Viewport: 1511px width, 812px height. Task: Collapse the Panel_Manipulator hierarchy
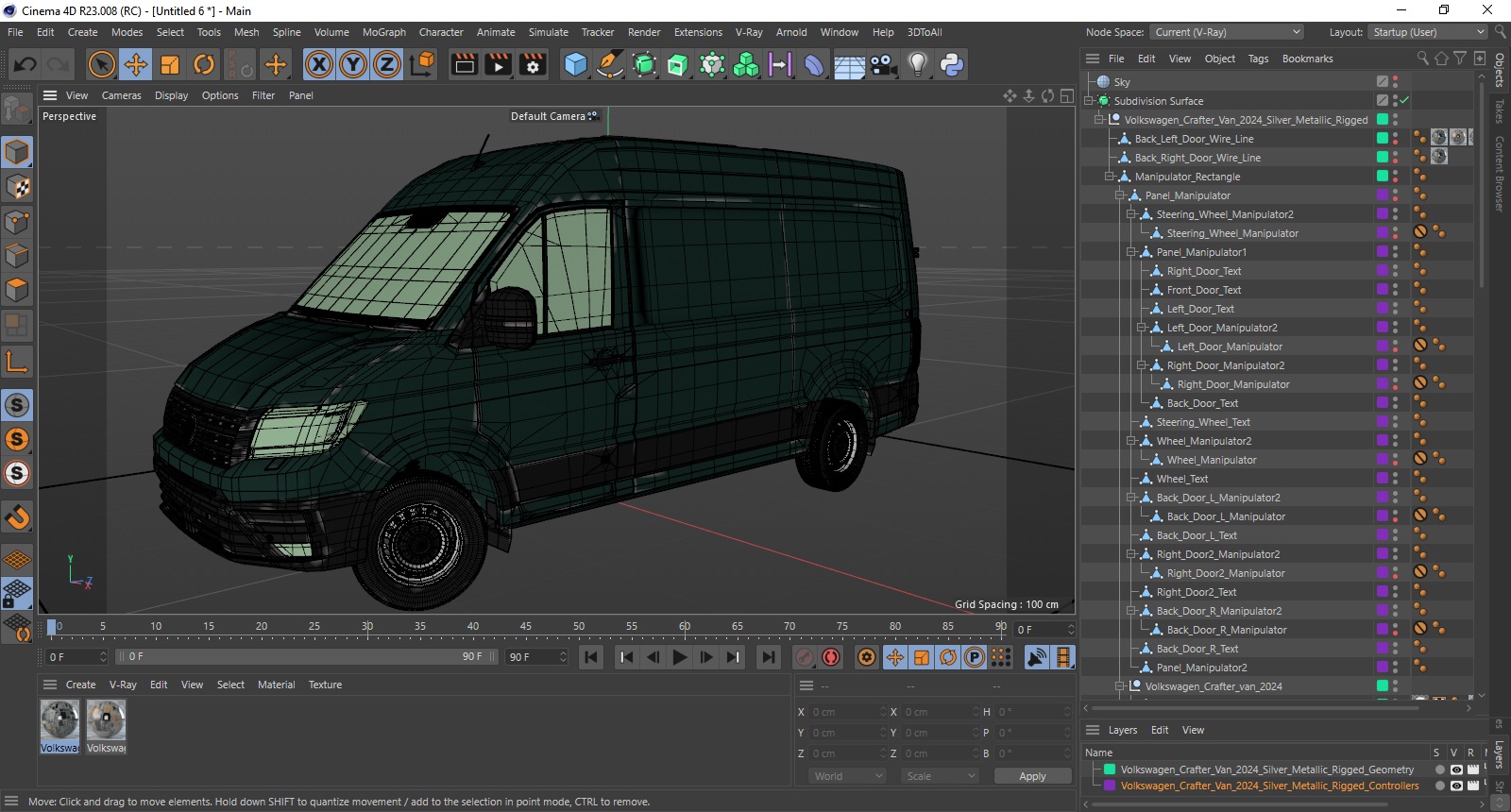click(x=1120, y=195)
